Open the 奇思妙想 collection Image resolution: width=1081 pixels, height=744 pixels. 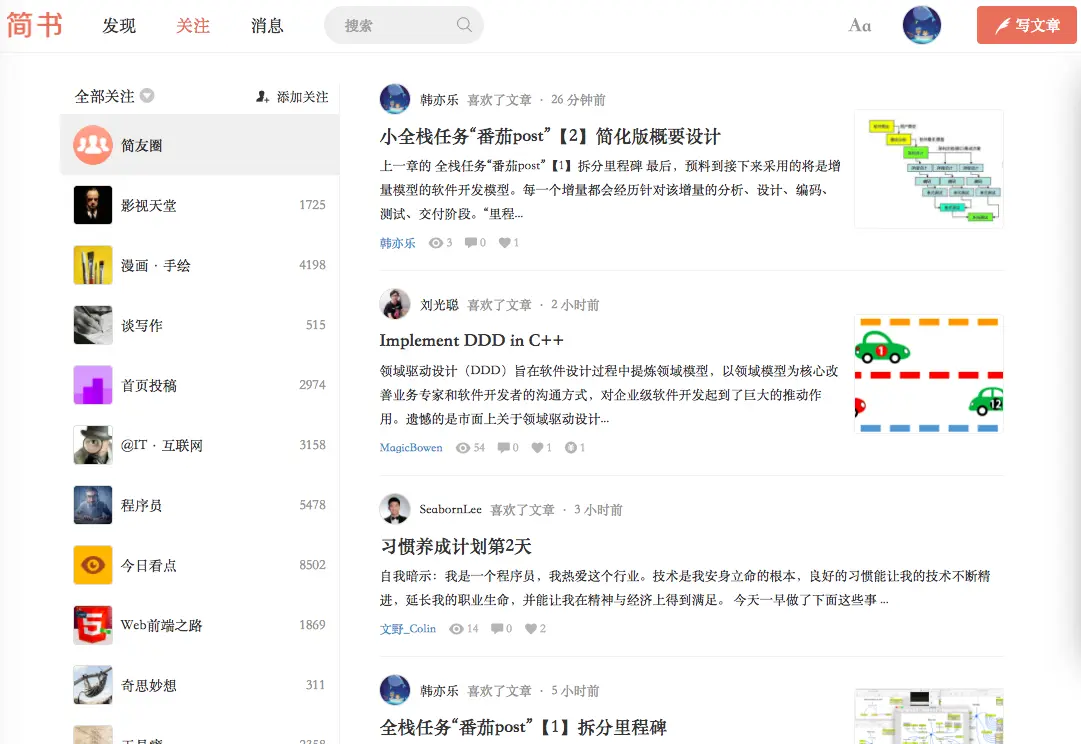coord(200,685)
